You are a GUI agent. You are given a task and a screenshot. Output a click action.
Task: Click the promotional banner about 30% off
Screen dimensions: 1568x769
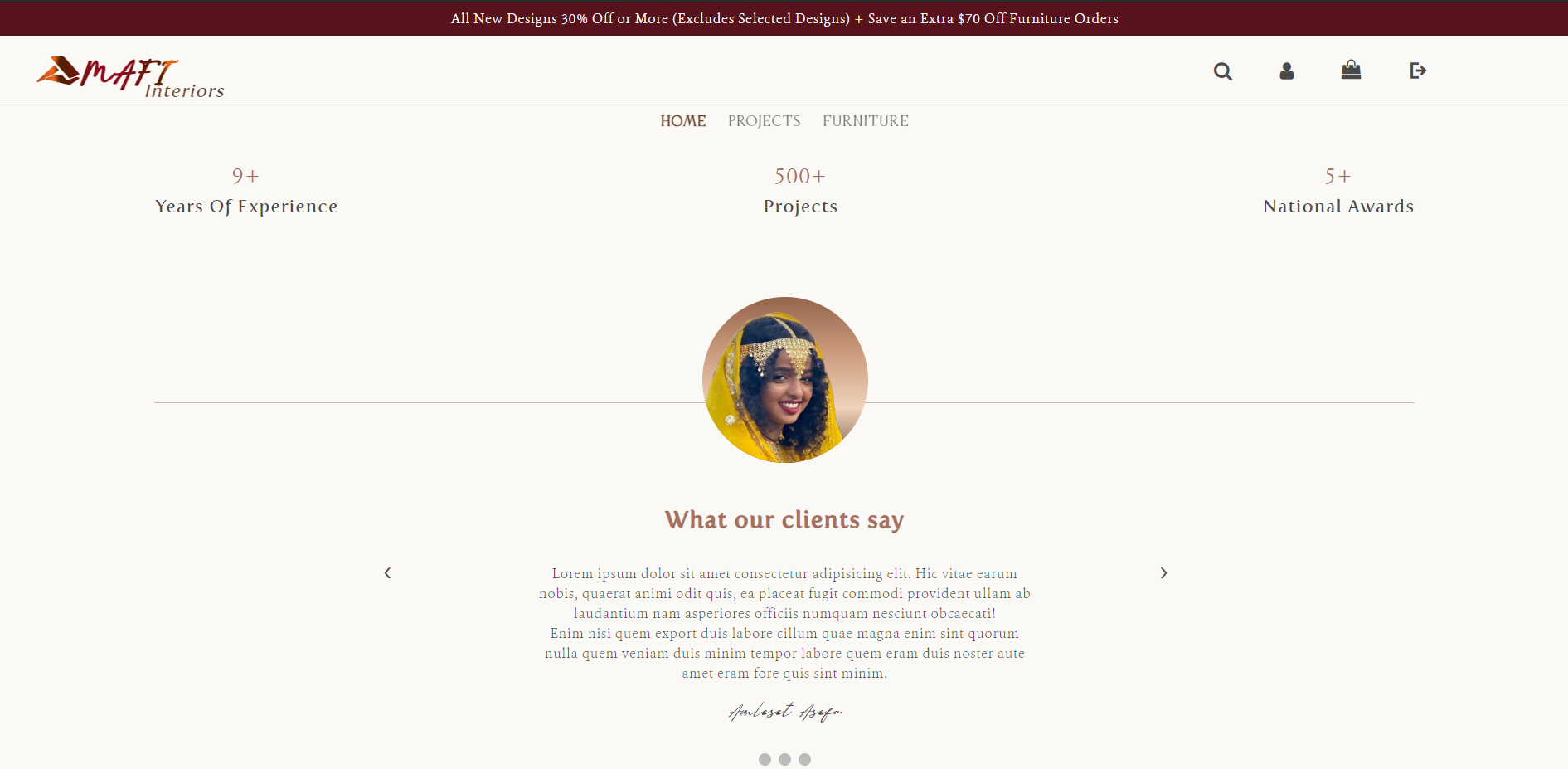(x=784, y=18)
